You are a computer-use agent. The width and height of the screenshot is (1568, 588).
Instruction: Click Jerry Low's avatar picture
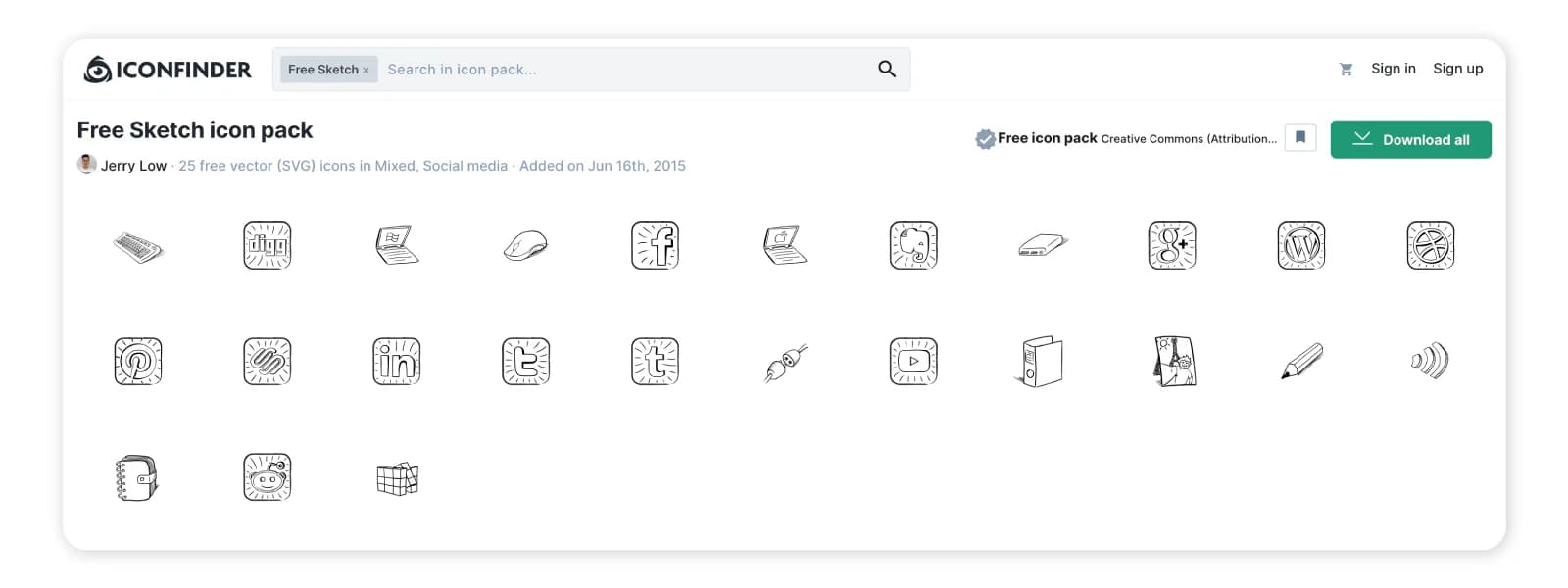86,164
